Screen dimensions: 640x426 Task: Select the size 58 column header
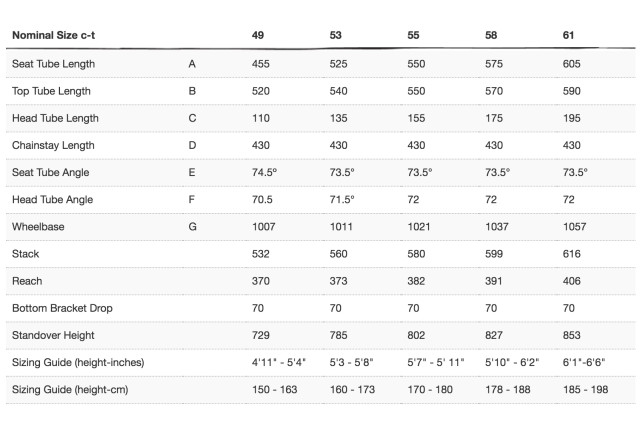pyautogui.click(x=491, y=35)
